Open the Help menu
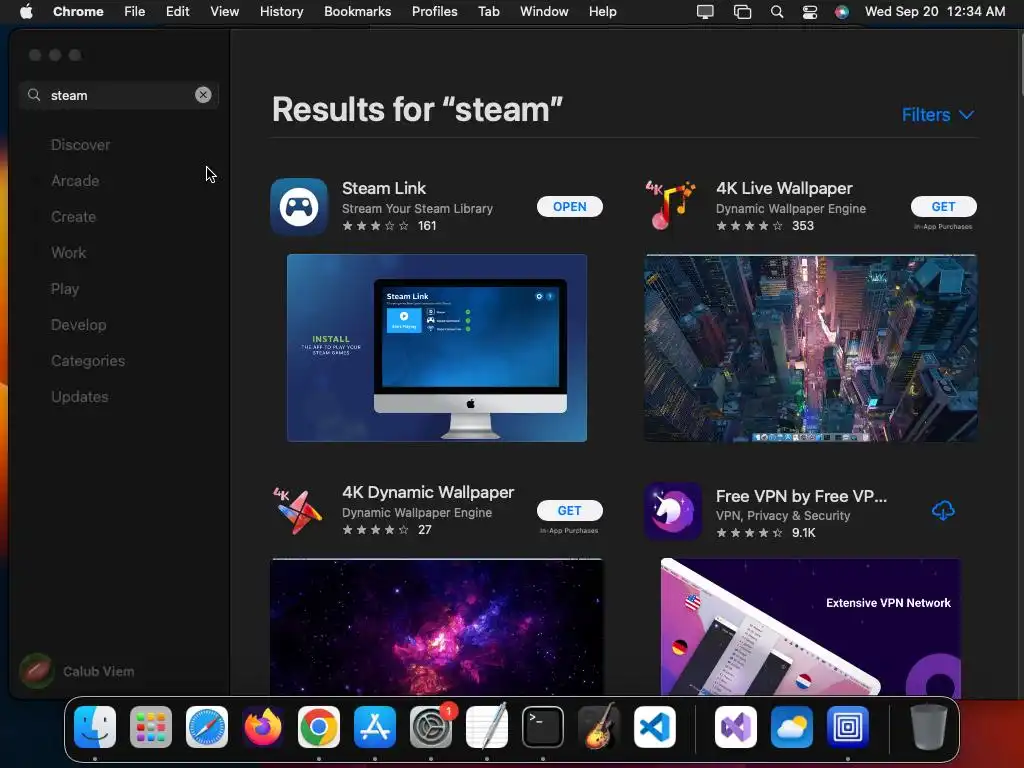 click(602, 12)
